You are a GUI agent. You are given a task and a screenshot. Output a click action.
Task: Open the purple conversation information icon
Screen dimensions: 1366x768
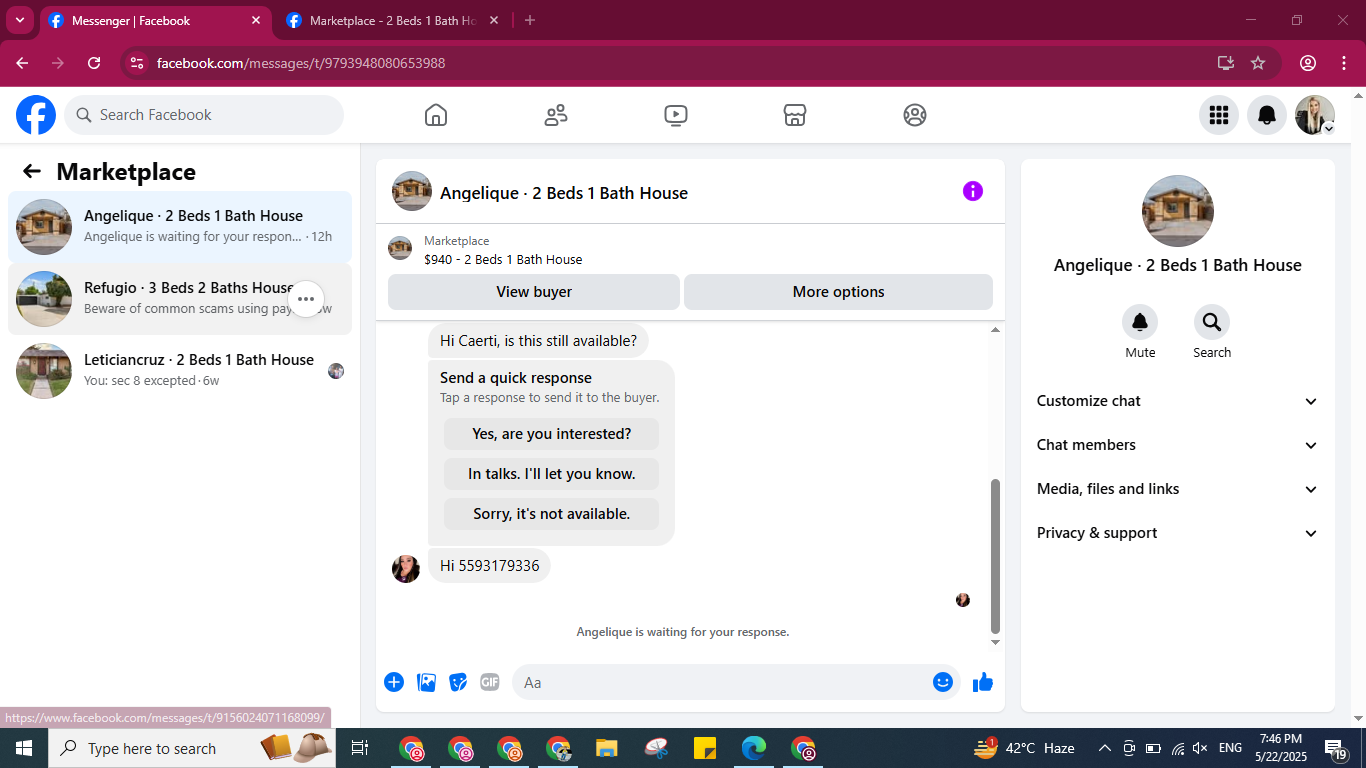pyautogui.click(x=973, y=191)
